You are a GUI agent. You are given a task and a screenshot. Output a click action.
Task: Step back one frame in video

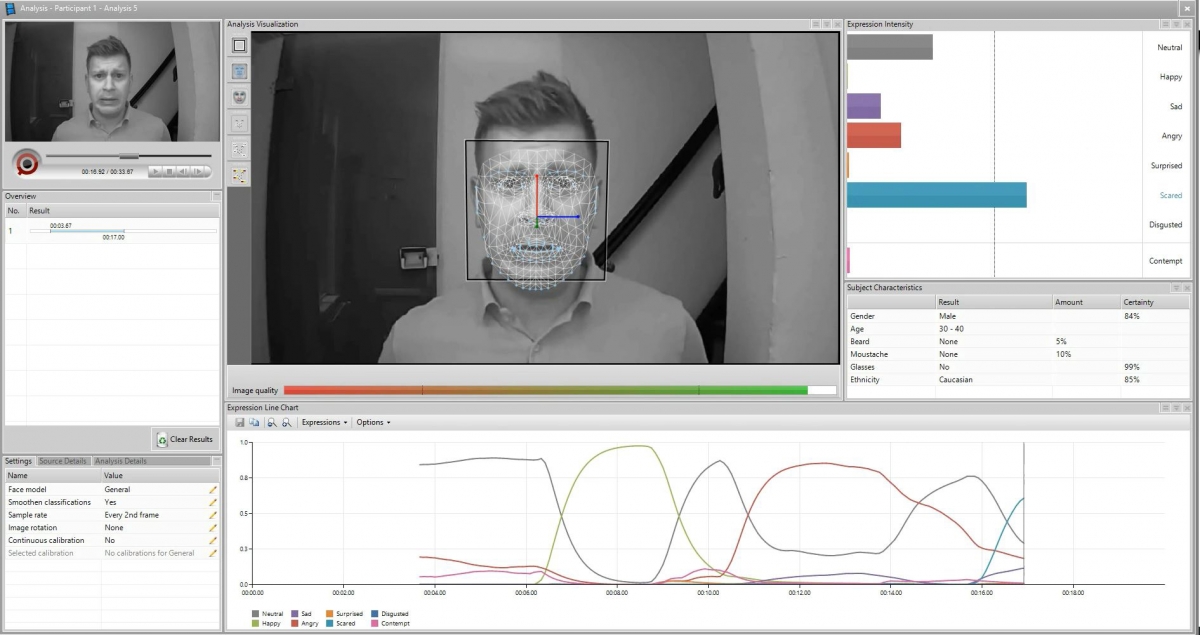pyautogui.click(x=182, y=172)
